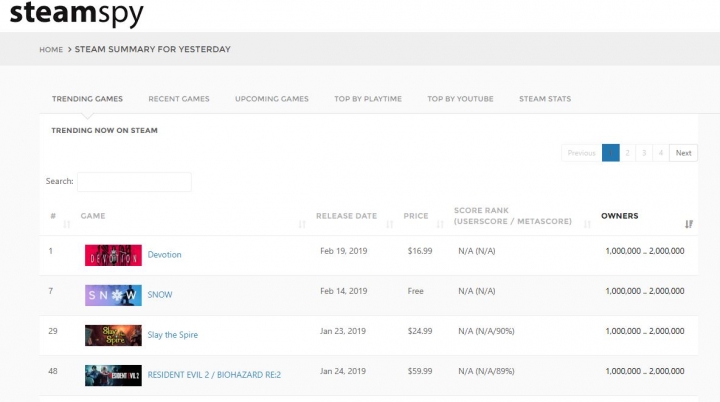Focus the Search input field
720x402 pixels.
pyautogui.click(x=134, y=182)
